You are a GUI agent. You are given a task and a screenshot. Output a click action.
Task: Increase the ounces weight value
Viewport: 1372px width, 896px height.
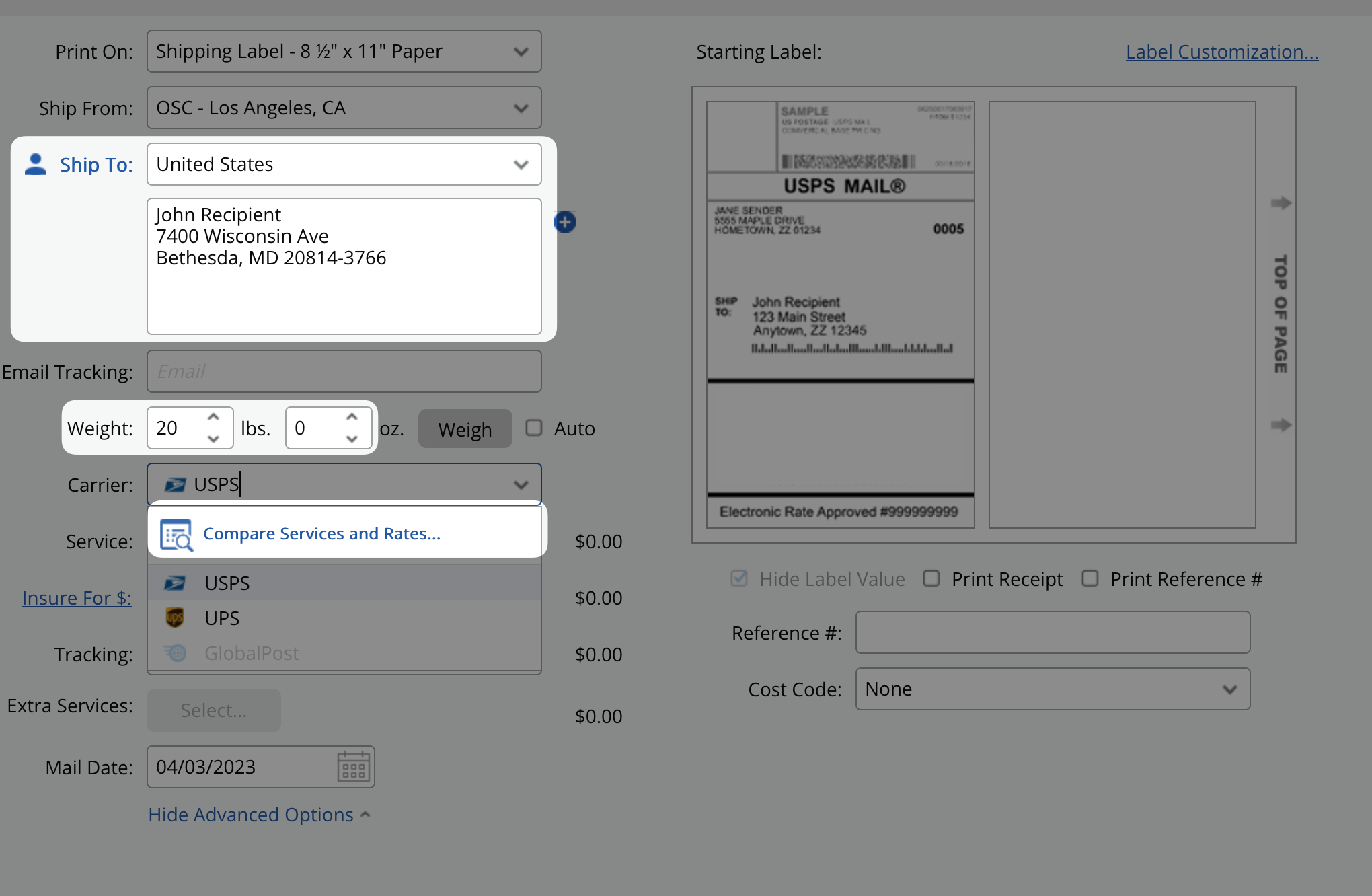pos(352,417)
